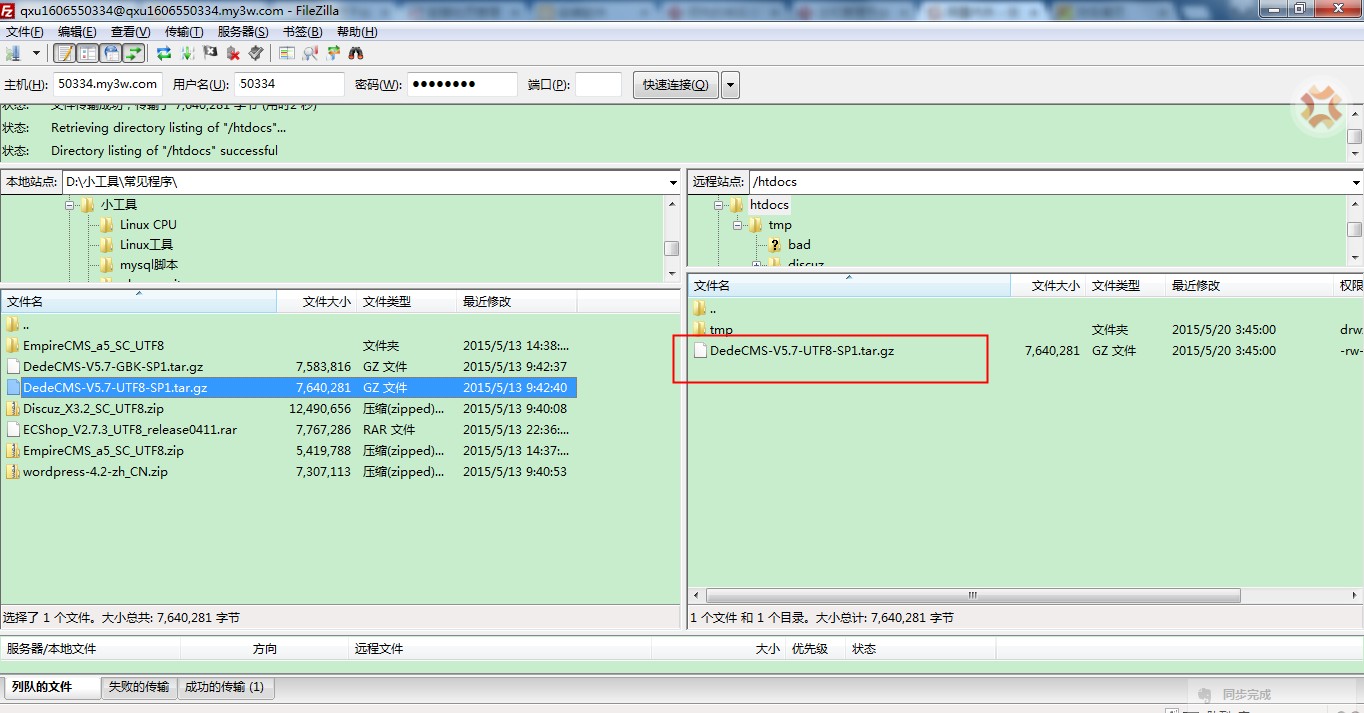Click the 端口(P) port input field
1364x713 pixels.
pyautogui.click(x=598, y=85)
